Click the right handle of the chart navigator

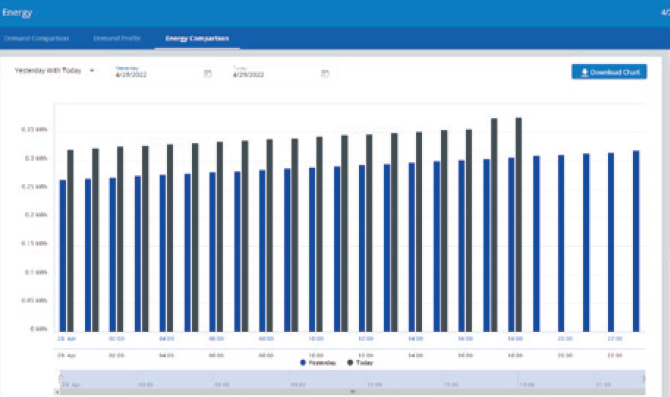pos(644,379)
